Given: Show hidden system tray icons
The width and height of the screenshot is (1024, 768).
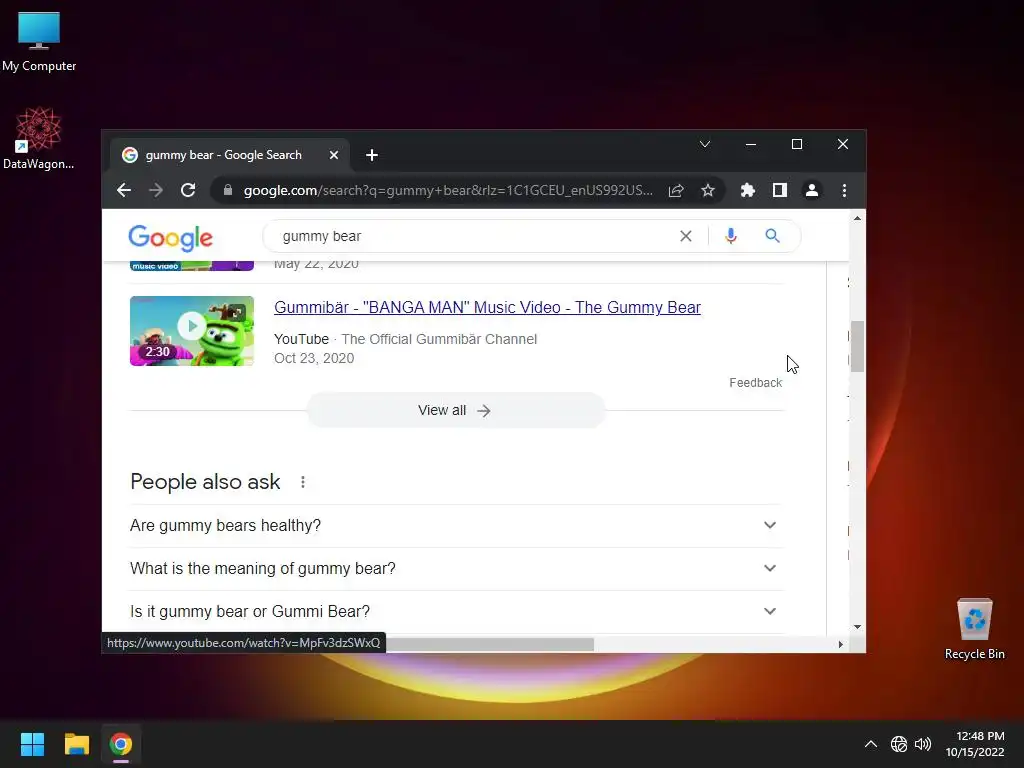Looking at the screenshot, I should tap(871, 744).
